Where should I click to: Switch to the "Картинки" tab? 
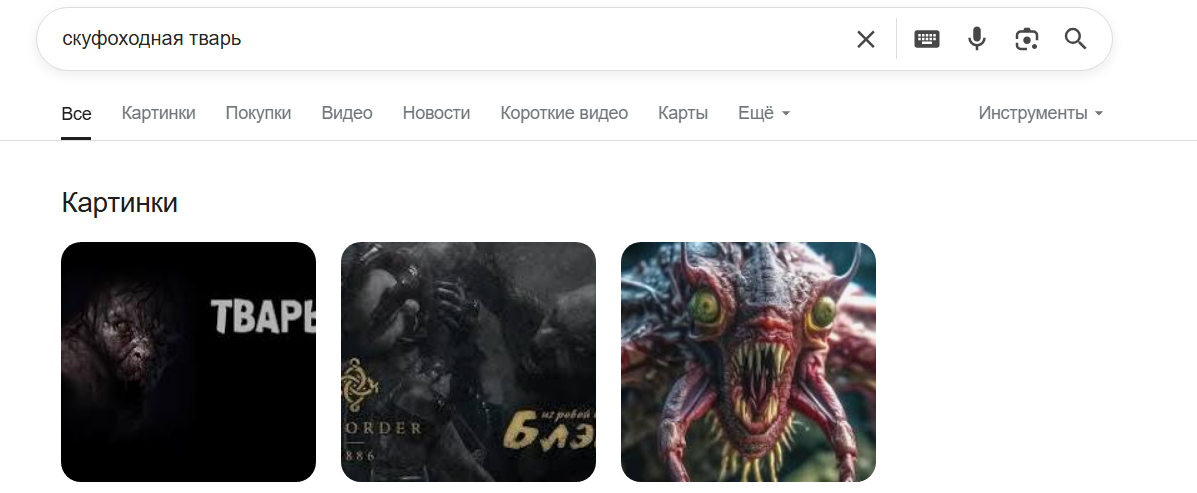(159, 113)
